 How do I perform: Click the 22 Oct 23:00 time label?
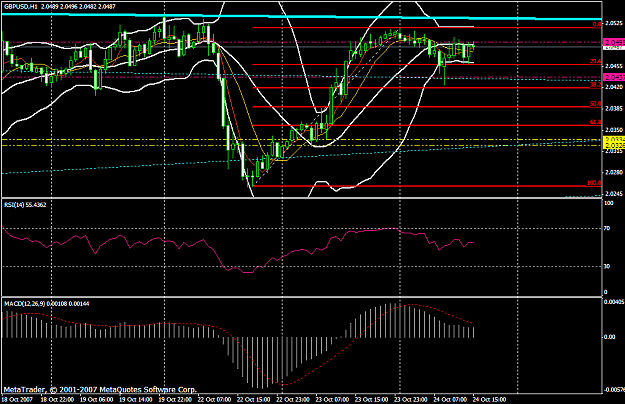(293, 399)
